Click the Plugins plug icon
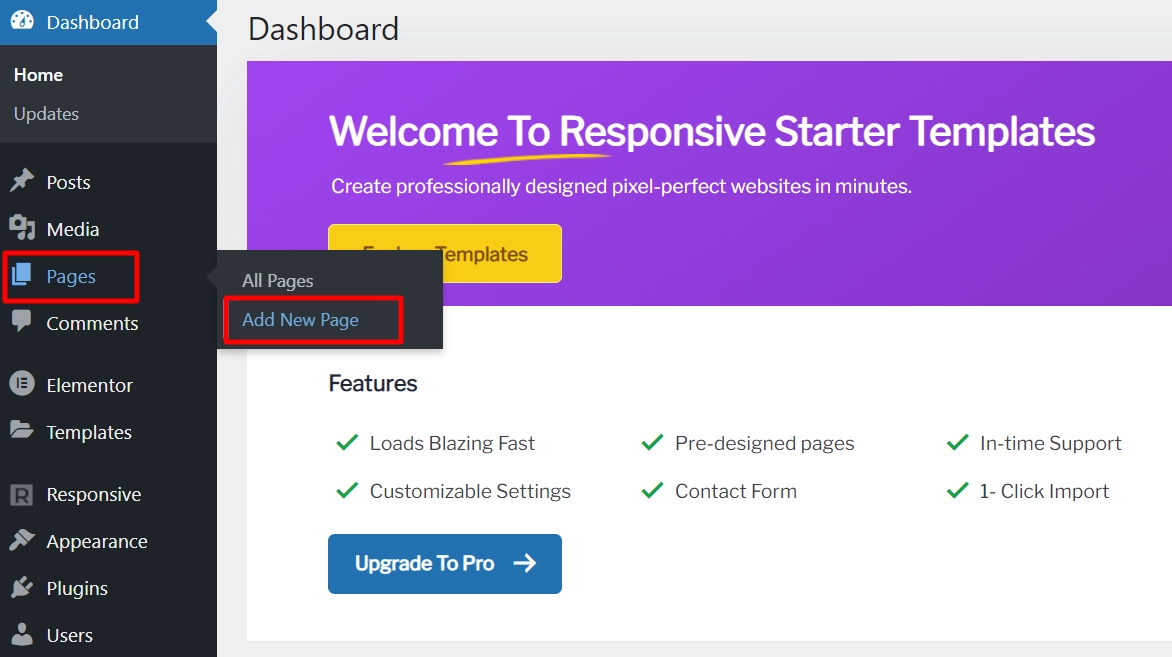 click(x=22, y=587)
